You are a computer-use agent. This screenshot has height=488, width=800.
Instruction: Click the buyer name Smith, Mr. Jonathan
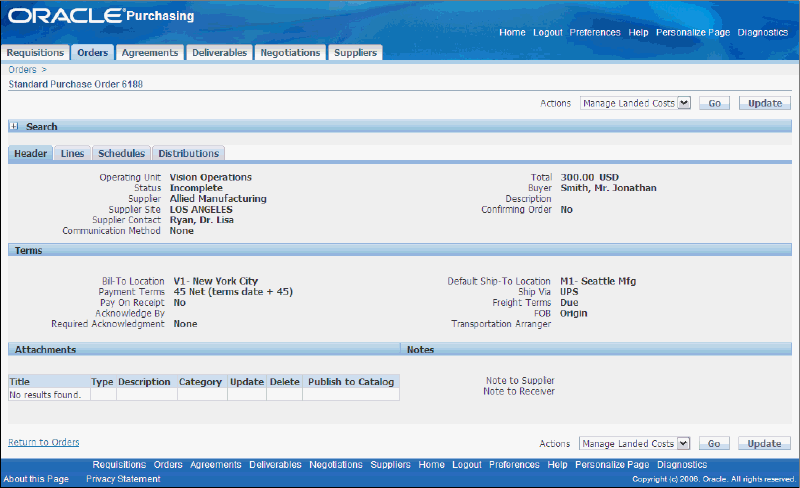pos(608,188)
